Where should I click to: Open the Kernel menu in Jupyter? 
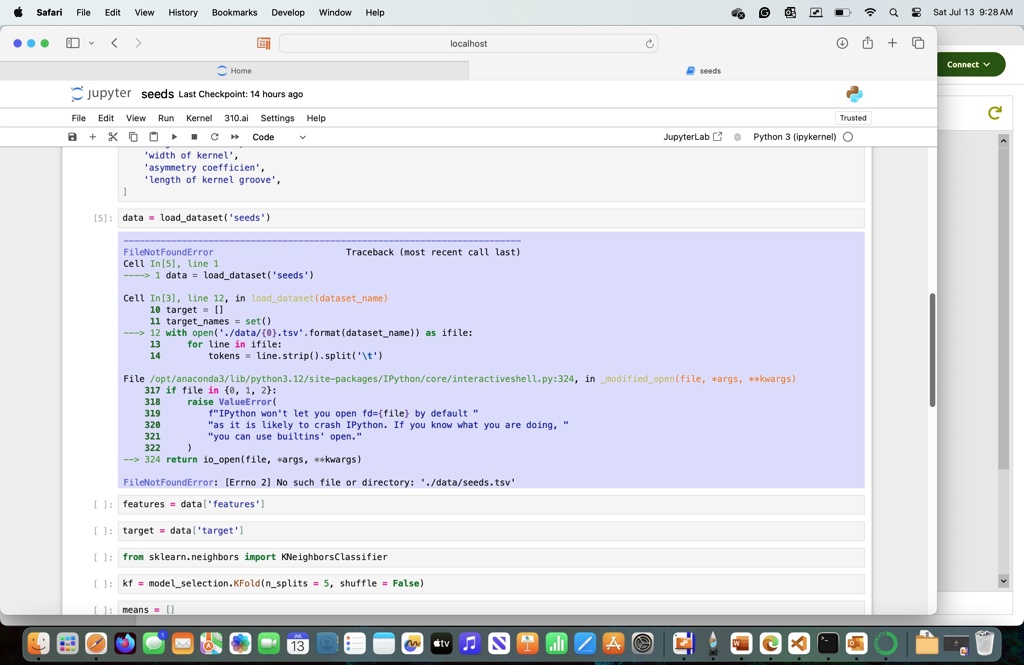point(198,118)
